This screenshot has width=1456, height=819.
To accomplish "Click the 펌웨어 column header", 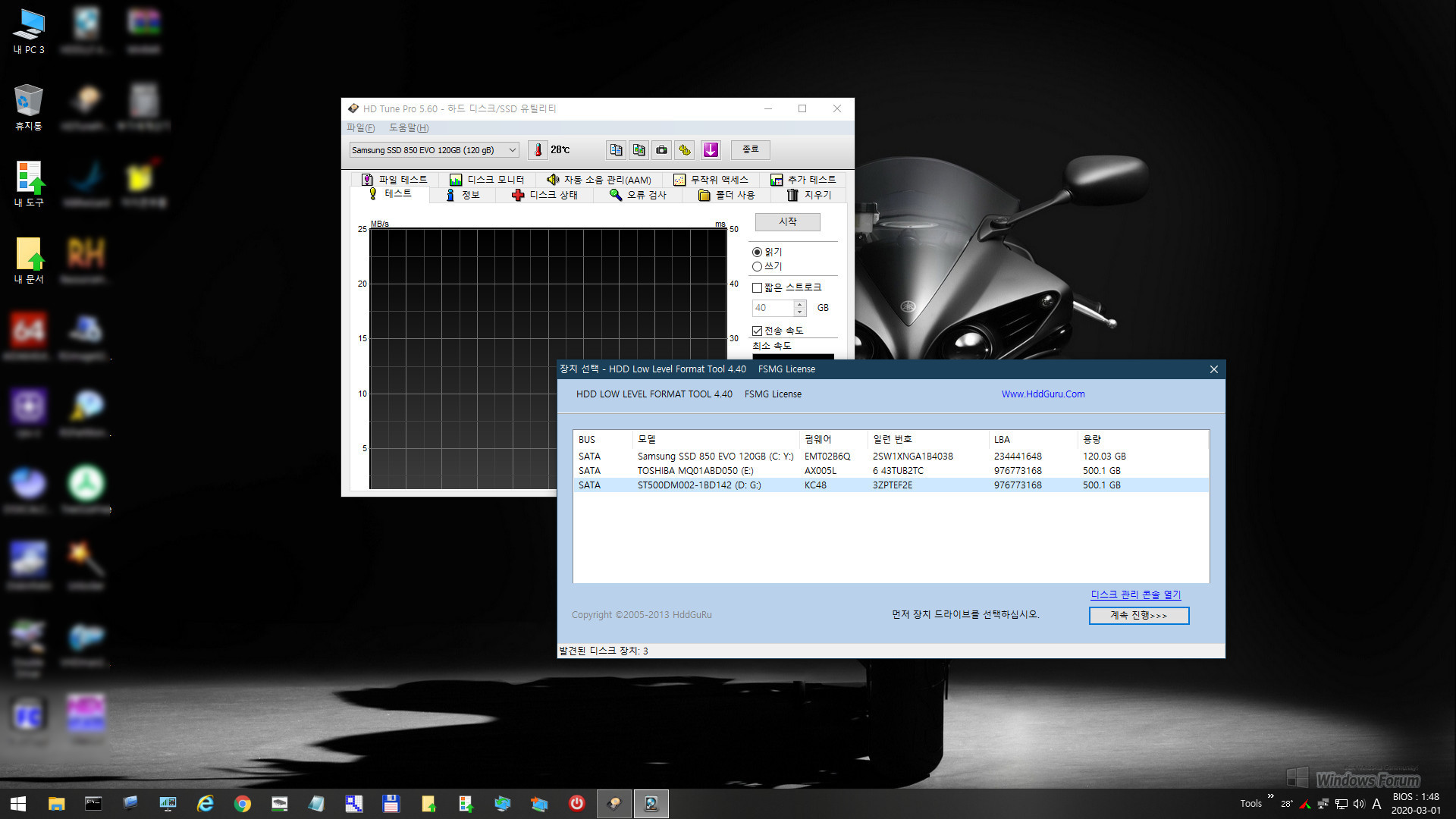I will 833,439.
